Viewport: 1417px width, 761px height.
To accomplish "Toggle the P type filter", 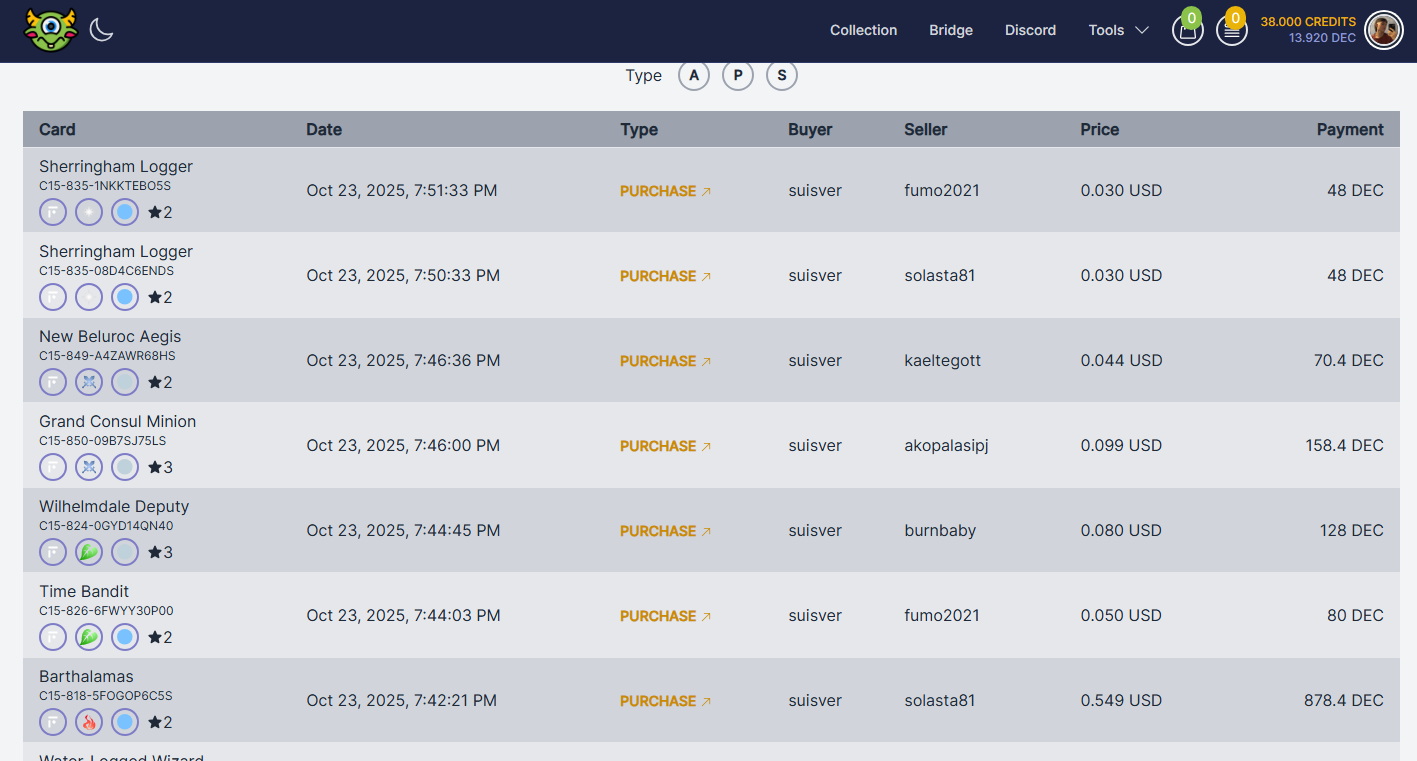I will click(738, 76).
